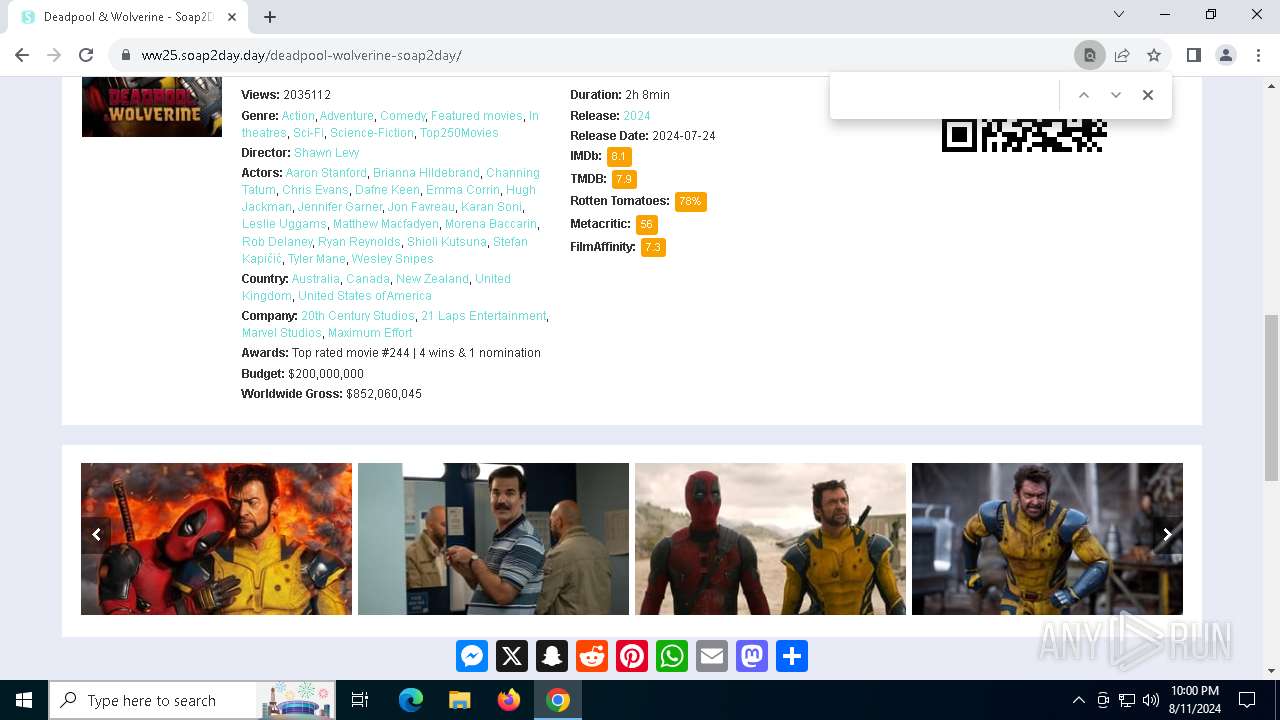The height and width of the screenshot is (720, 1280).
Task: Open the Top250Movies link
Action: click(x=459, y=133)
